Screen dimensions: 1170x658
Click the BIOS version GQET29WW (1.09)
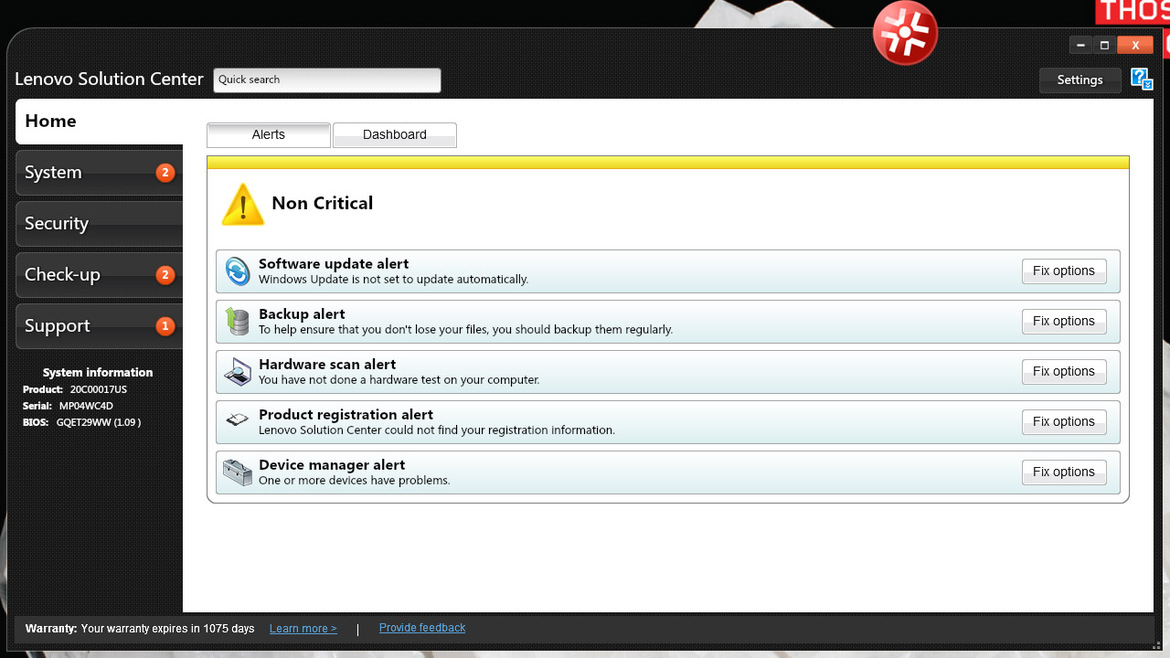(98, 422)
